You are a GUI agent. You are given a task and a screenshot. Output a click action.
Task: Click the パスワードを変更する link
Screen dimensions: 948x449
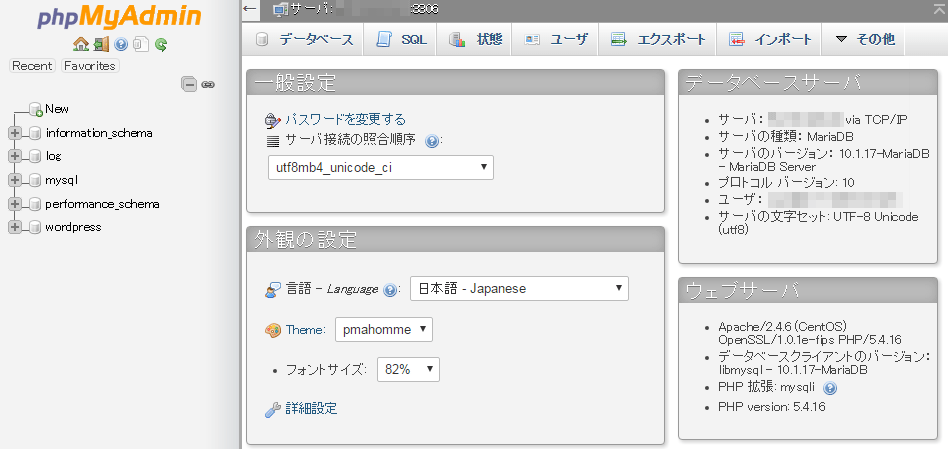pyautogui.click(x=345, y=119)
